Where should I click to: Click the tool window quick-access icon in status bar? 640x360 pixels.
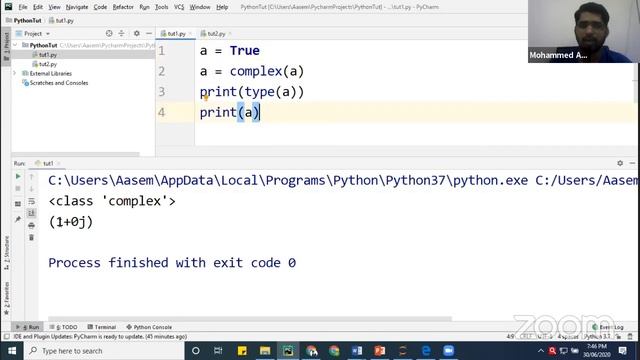7,337
